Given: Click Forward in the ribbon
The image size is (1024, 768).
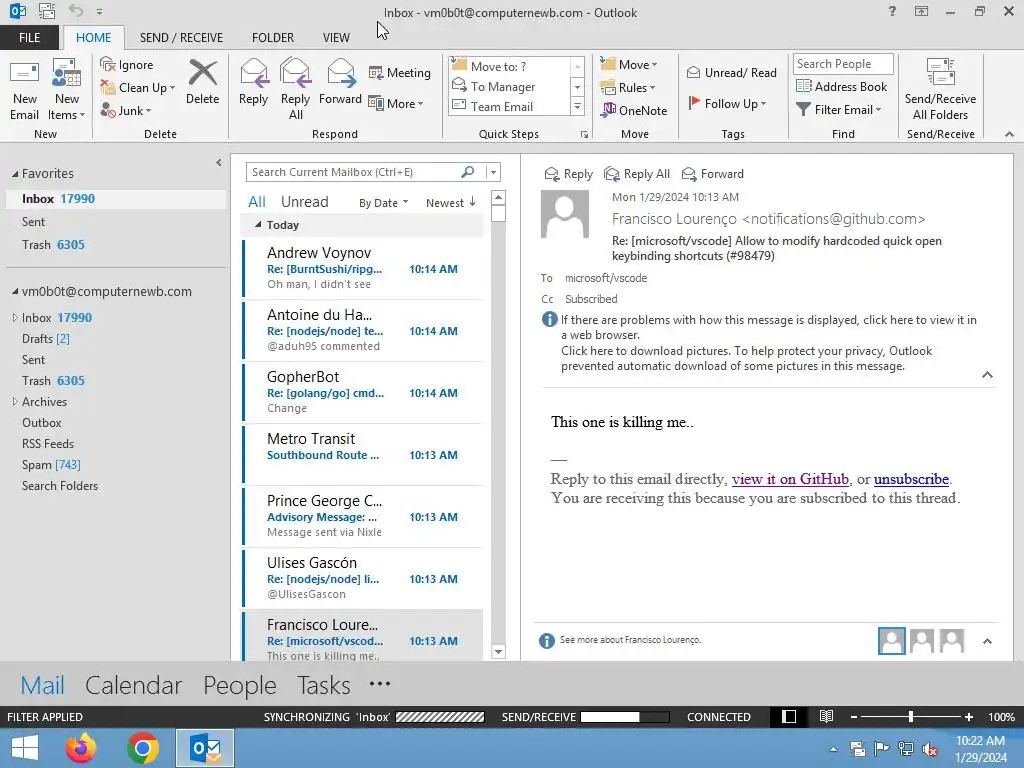Looking at the screenshot, I should [340, 82].
